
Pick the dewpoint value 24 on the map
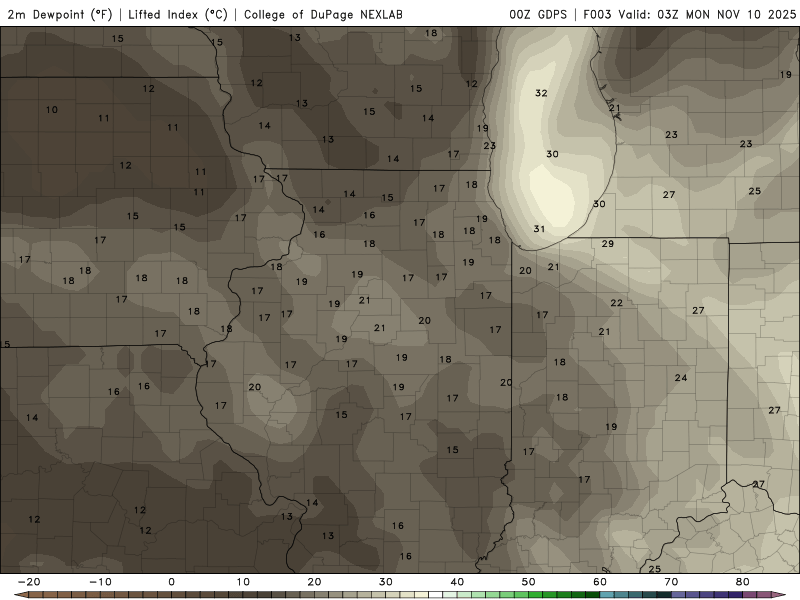(681, 378)
